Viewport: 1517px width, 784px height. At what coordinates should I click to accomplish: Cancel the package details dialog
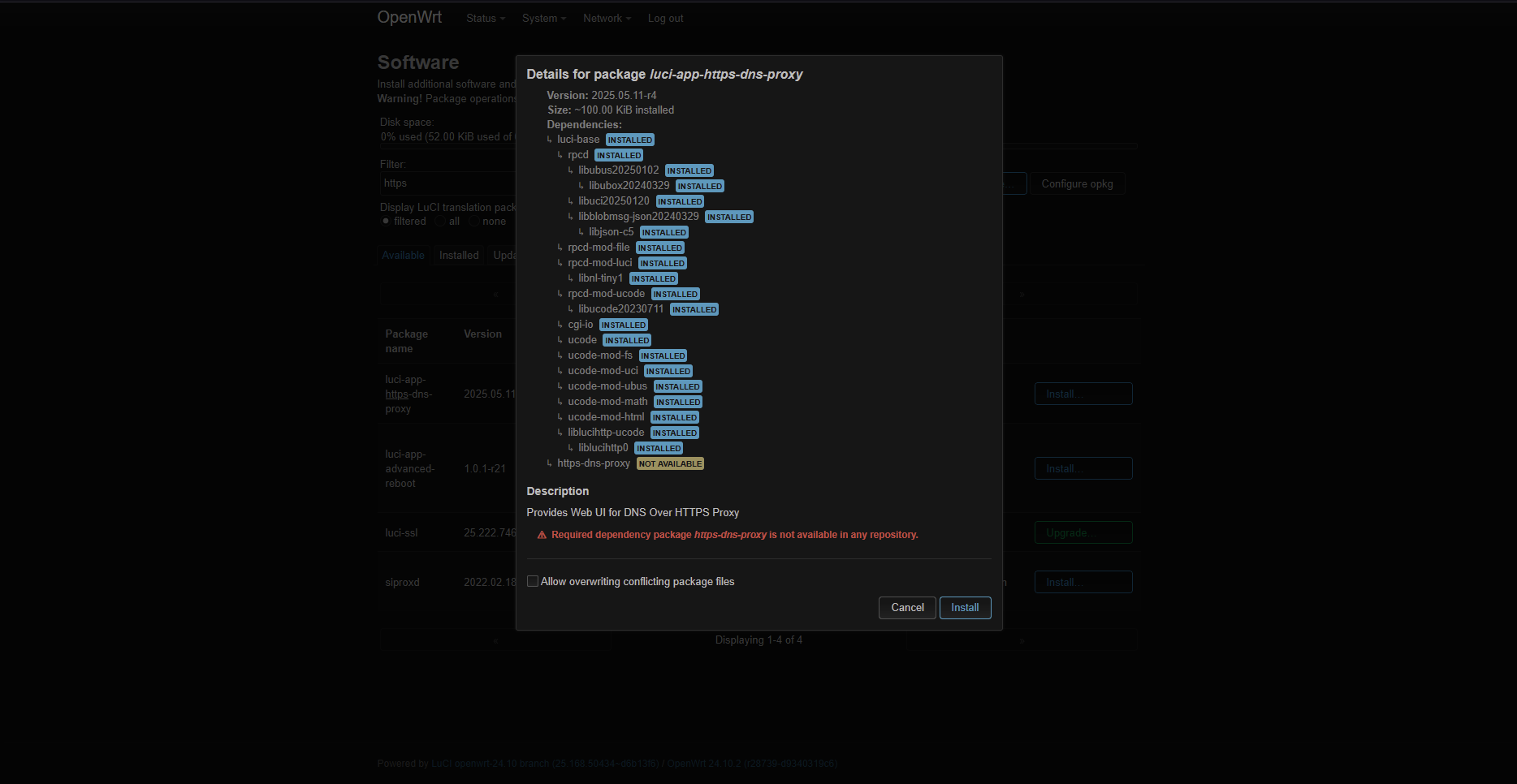point(907,608)
